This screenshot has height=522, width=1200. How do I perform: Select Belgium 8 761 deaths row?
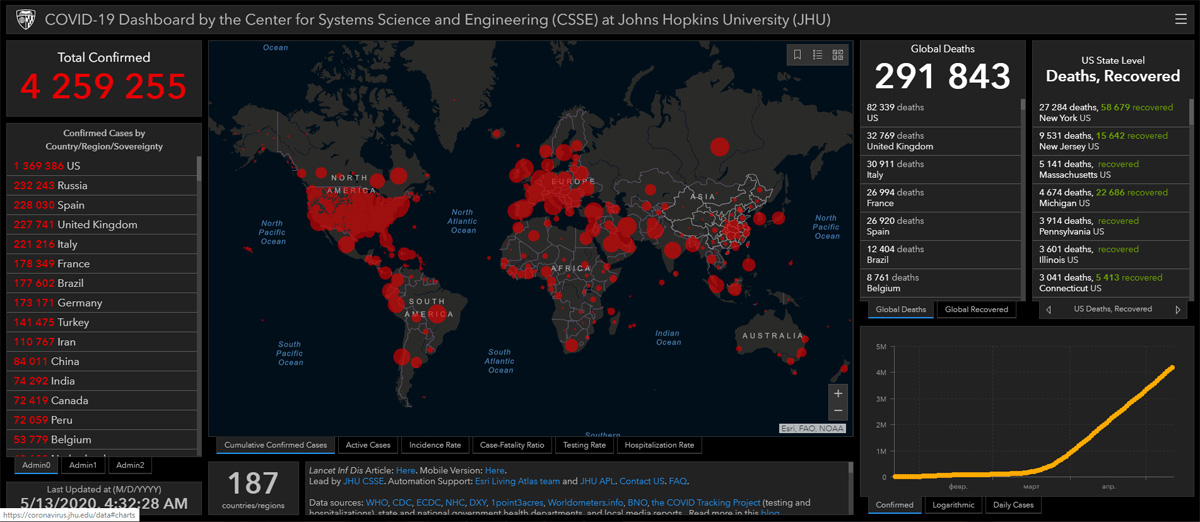click(940, 283)
